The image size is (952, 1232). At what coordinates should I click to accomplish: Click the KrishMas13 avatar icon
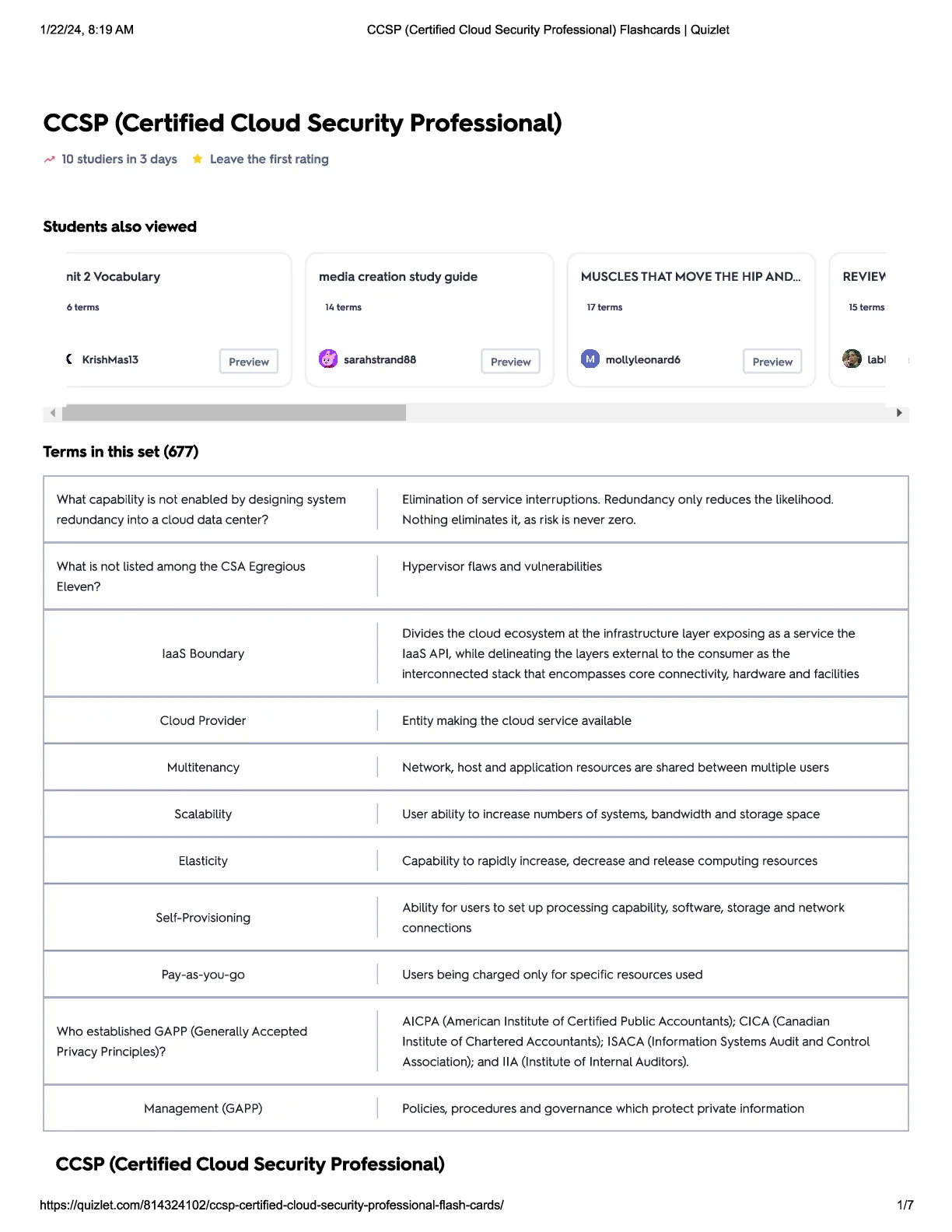click(70, 359)
